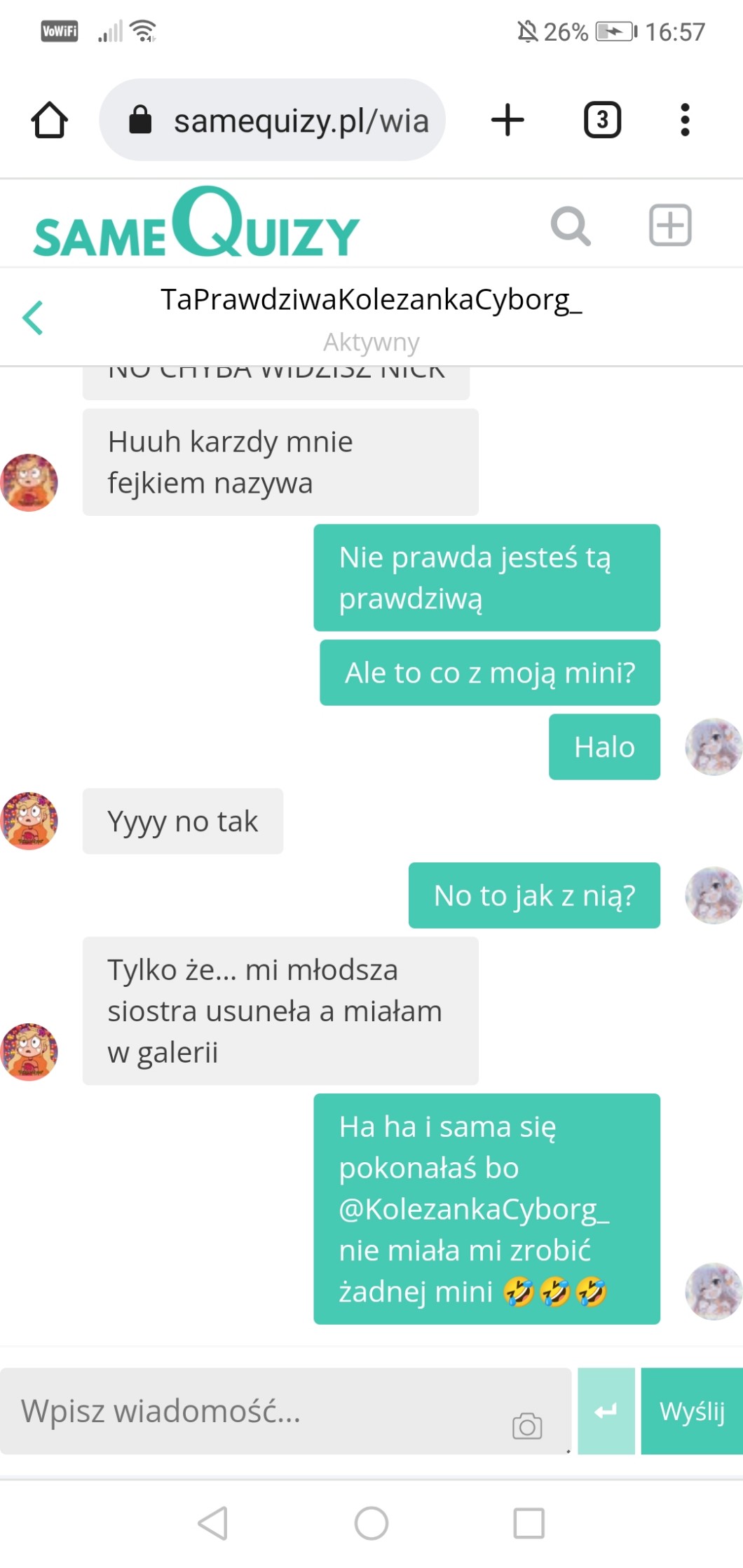Screen dimensions: 743x1568
Task: Click the Wyślij send button
Action: pyautogui.click(x=692, y=1411)
